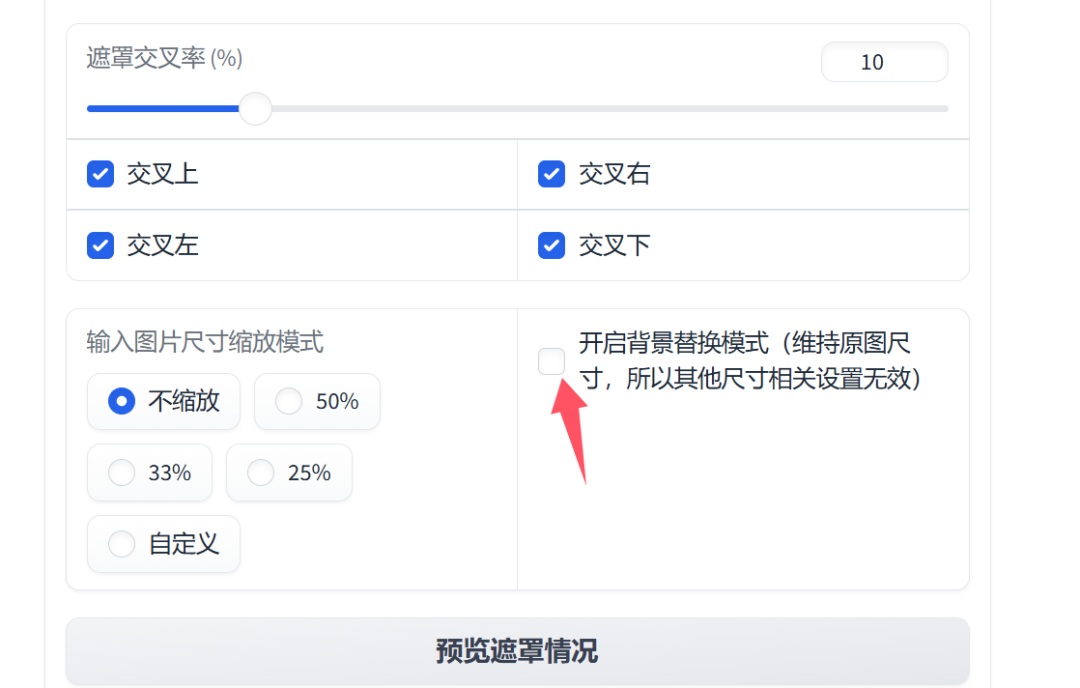1080x688 pixels.
Task: Click the 遮罩交叉率 (%) label
Action: point(165,59)
